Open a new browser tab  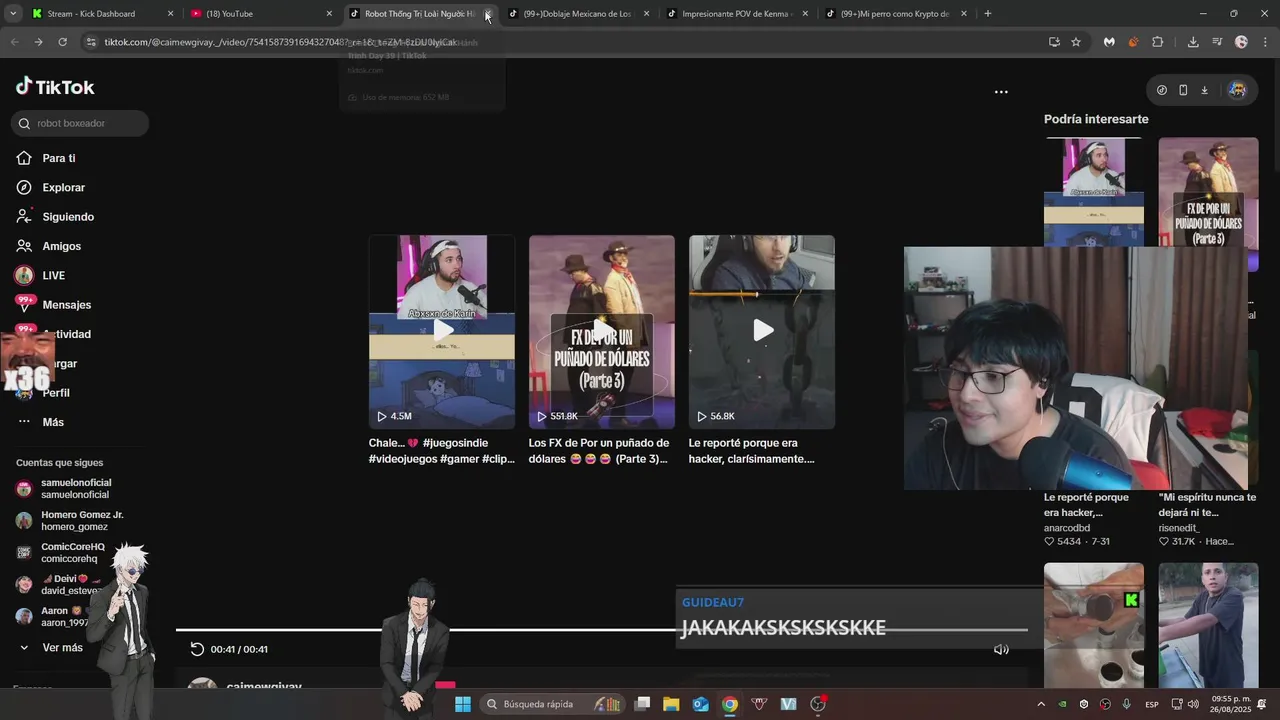click(x=988, y=14)
